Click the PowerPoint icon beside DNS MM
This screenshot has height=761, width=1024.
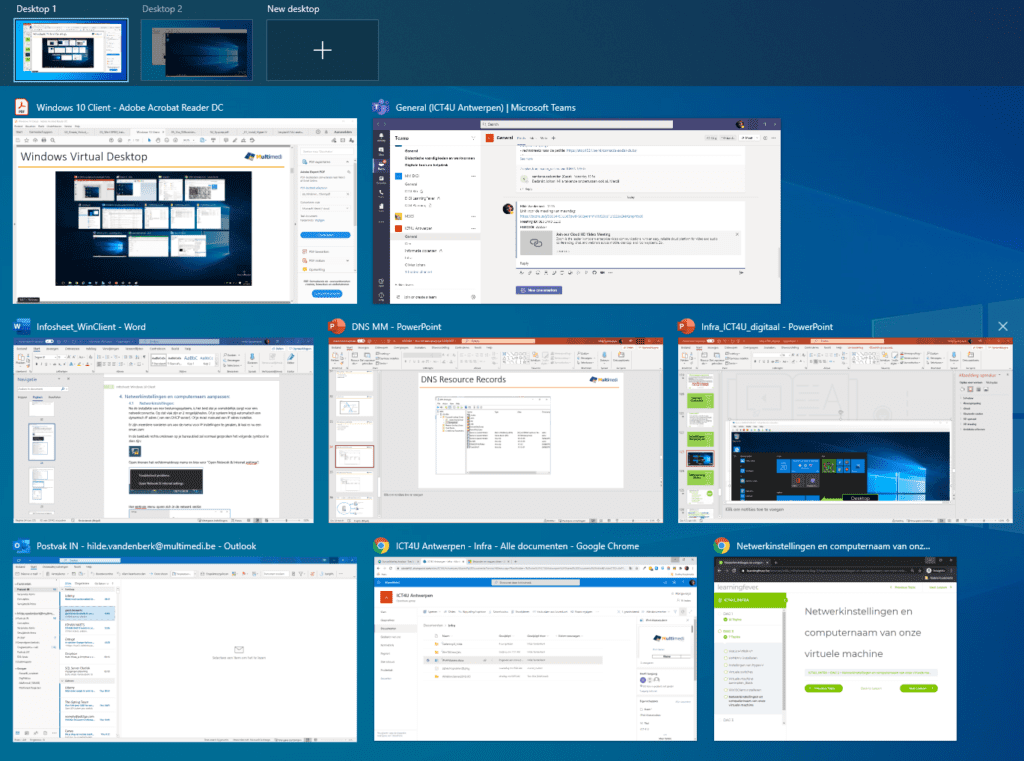tap(337, 326)
